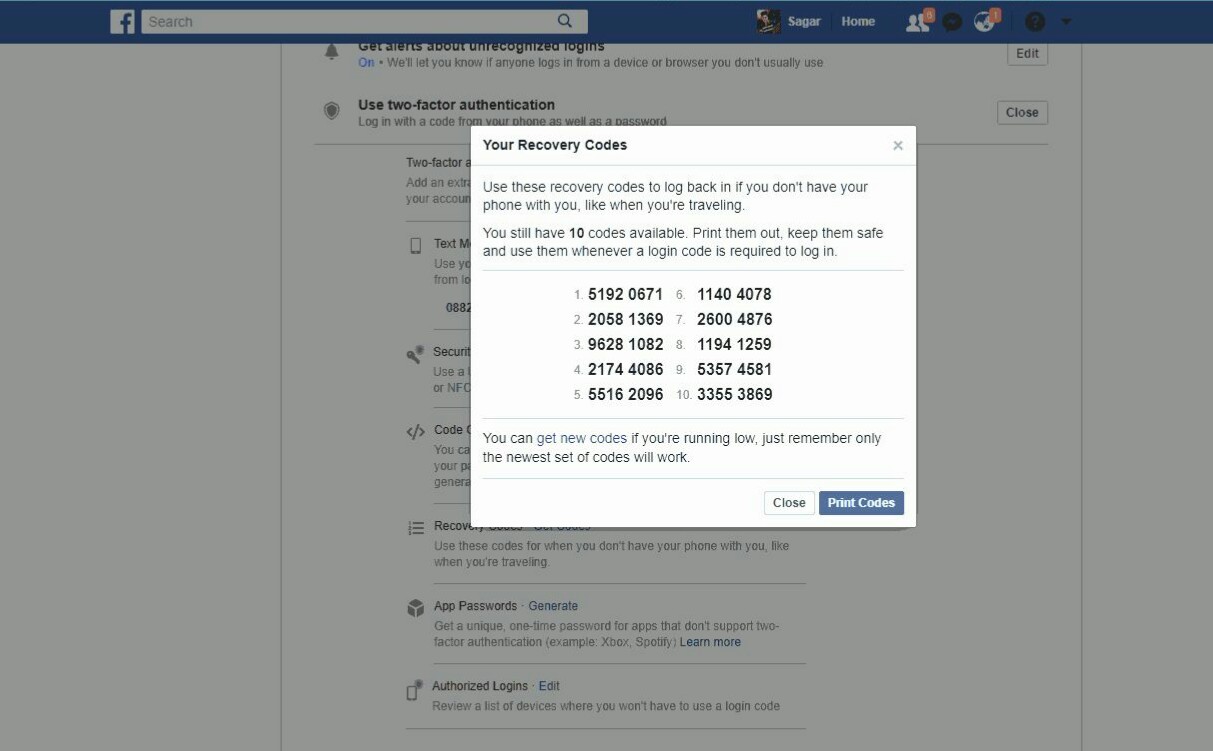The height and width of the screenshot is (751, 1213).
Task: Click the On status for login alerts
Action: point(366,62)
